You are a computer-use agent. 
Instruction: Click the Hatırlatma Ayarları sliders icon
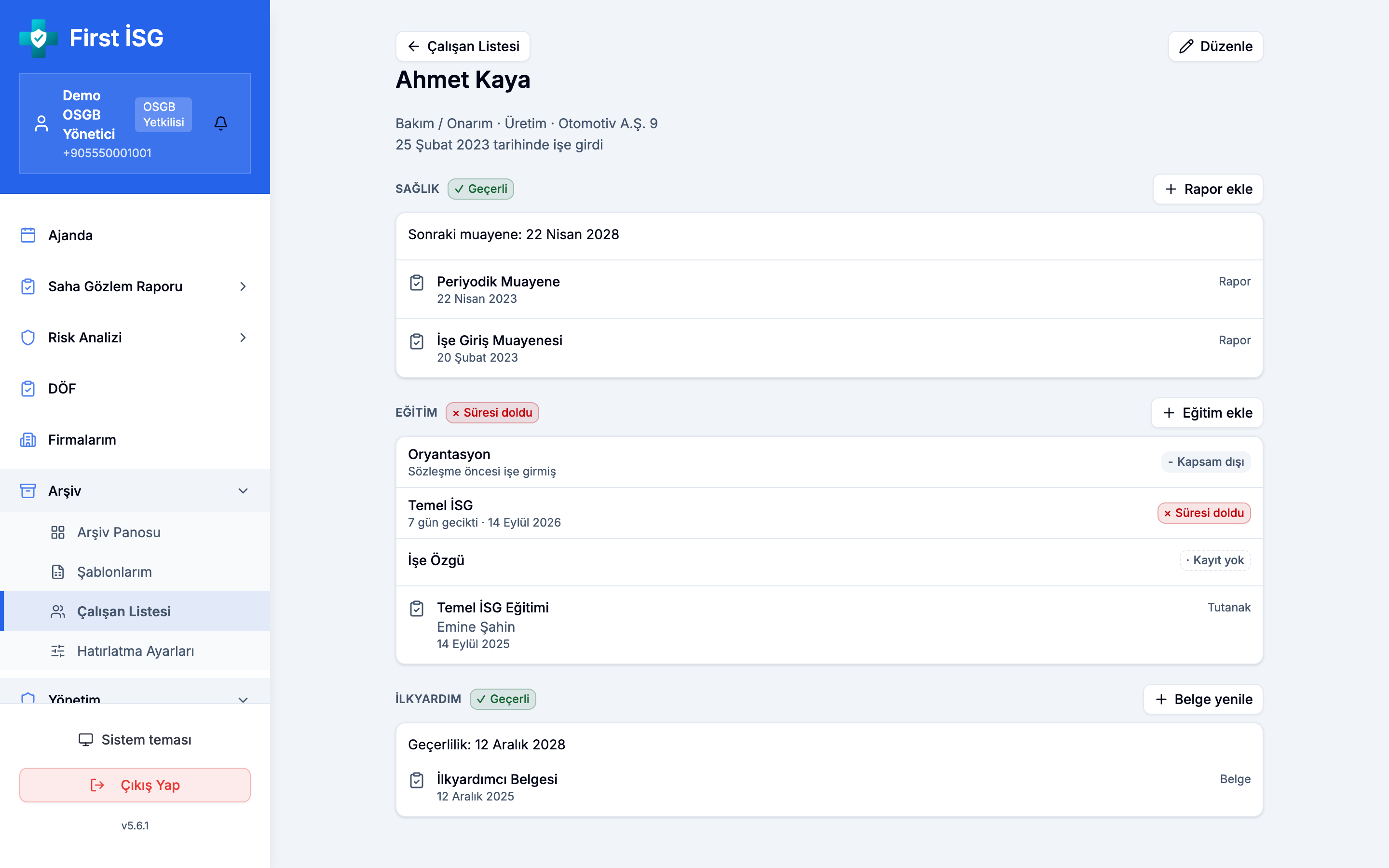(58, 651)
